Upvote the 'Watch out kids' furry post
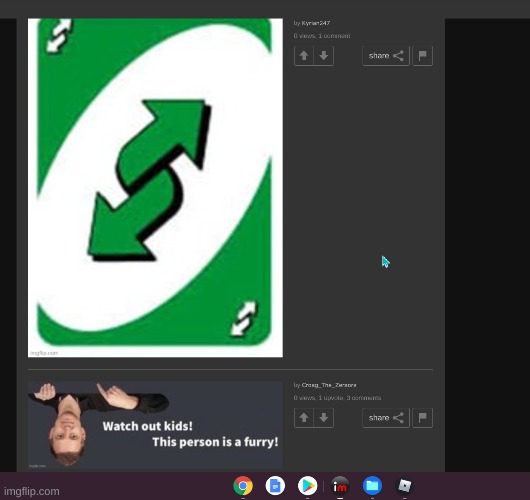 click(304, 418)
